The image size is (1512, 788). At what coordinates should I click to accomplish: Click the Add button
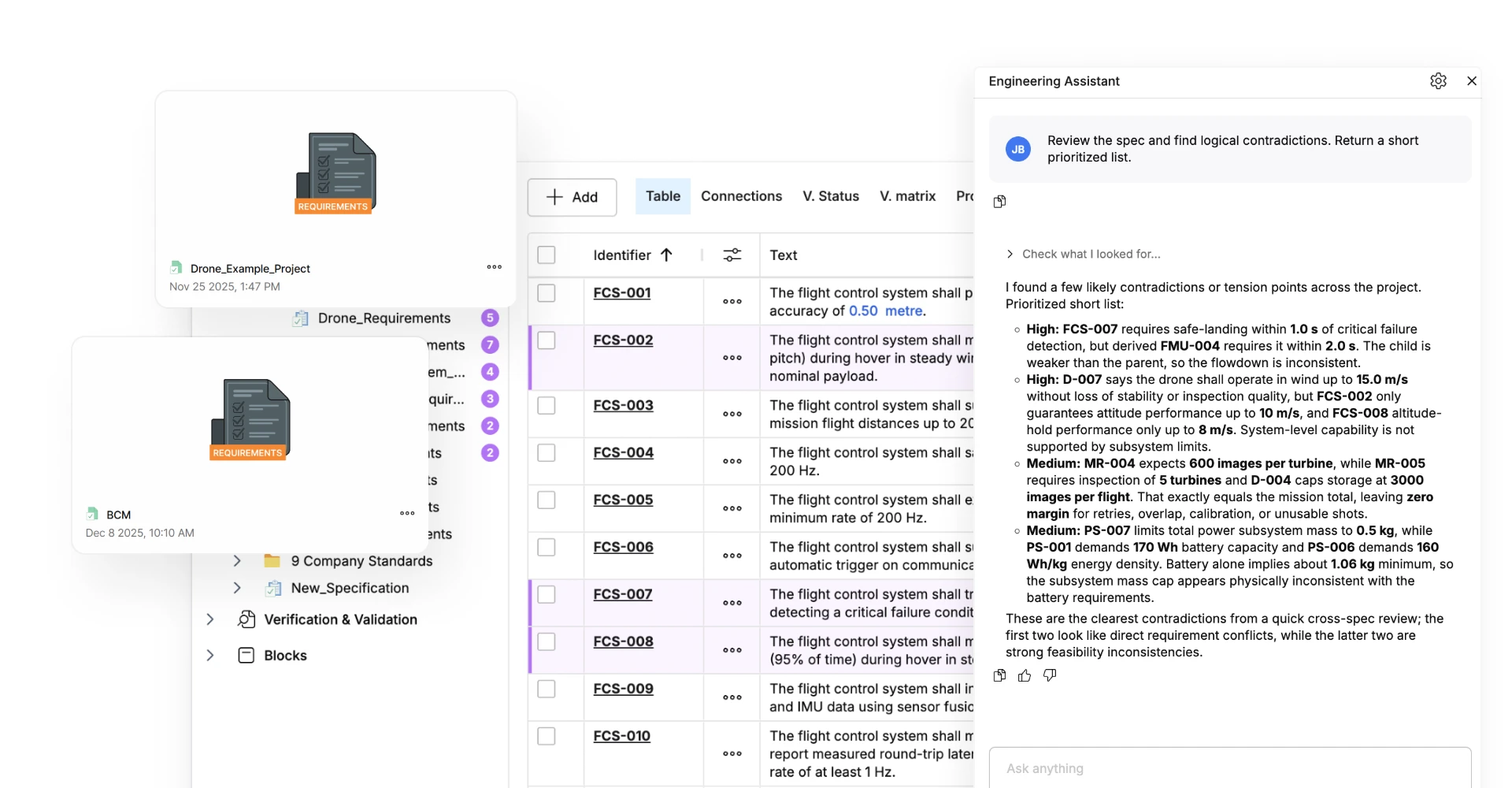[x=572, y=197]
